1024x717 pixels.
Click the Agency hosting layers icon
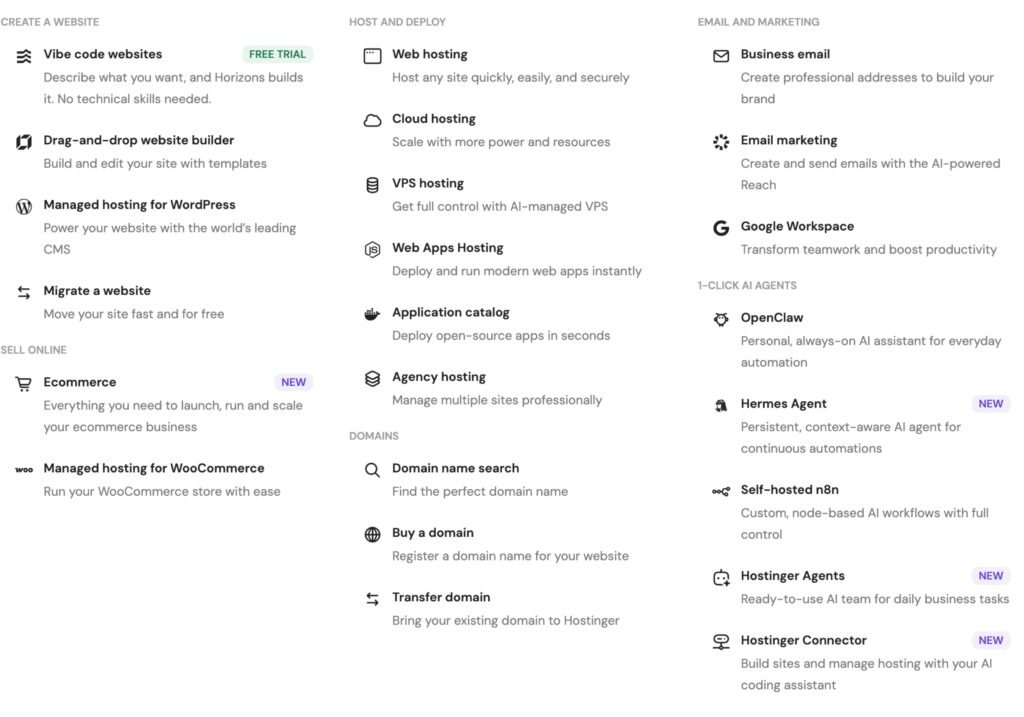[x=372, y=379]
